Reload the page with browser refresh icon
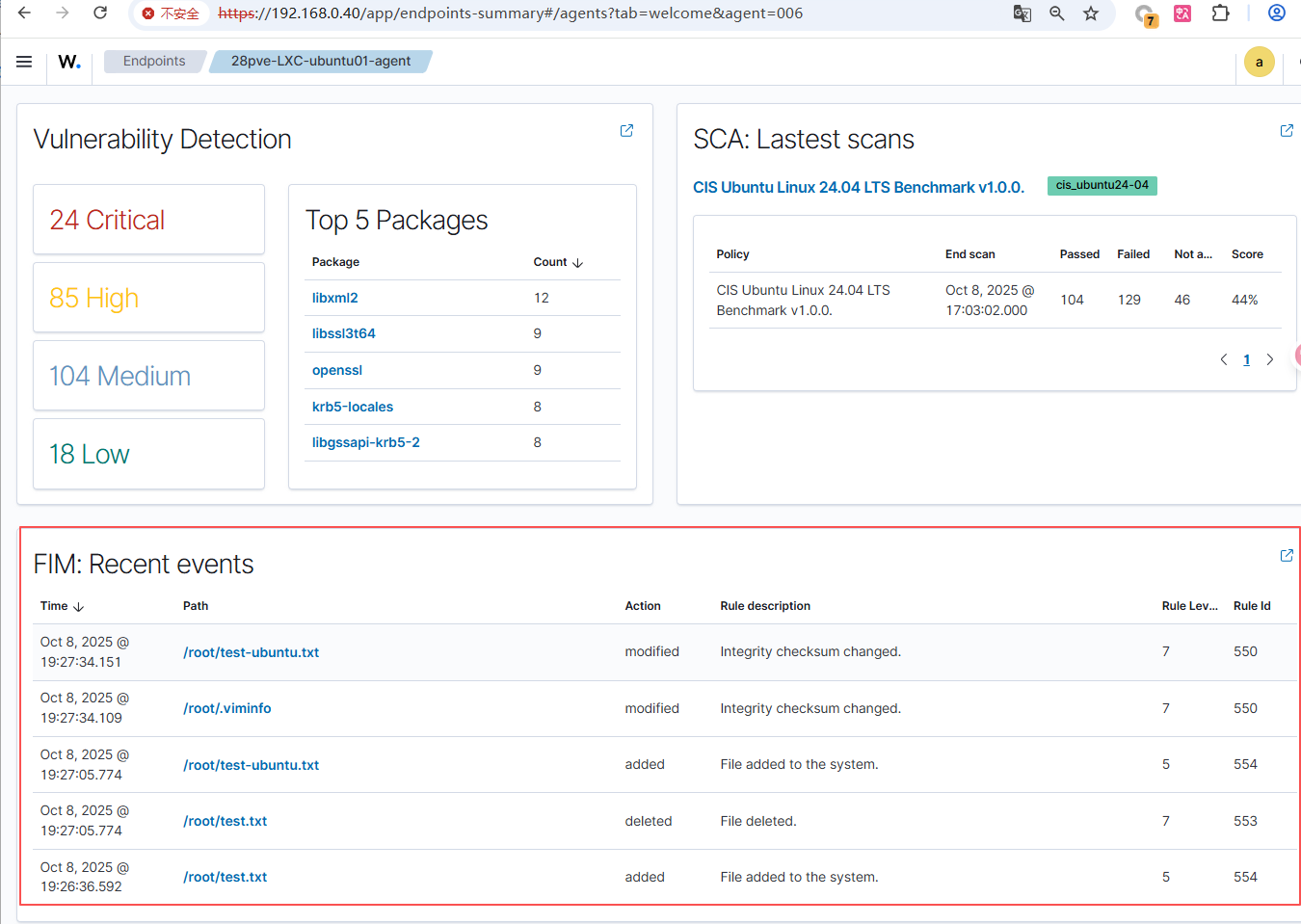 click(x=100, y=13)
